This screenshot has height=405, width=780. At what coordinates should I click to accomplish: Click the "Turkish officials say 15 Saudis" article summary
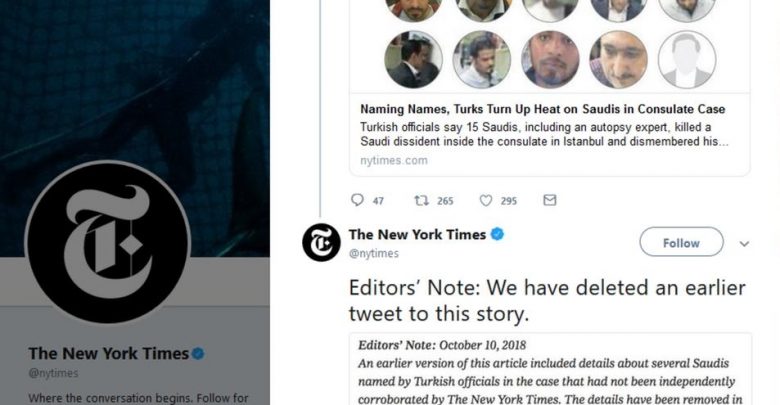pos(543,134)
